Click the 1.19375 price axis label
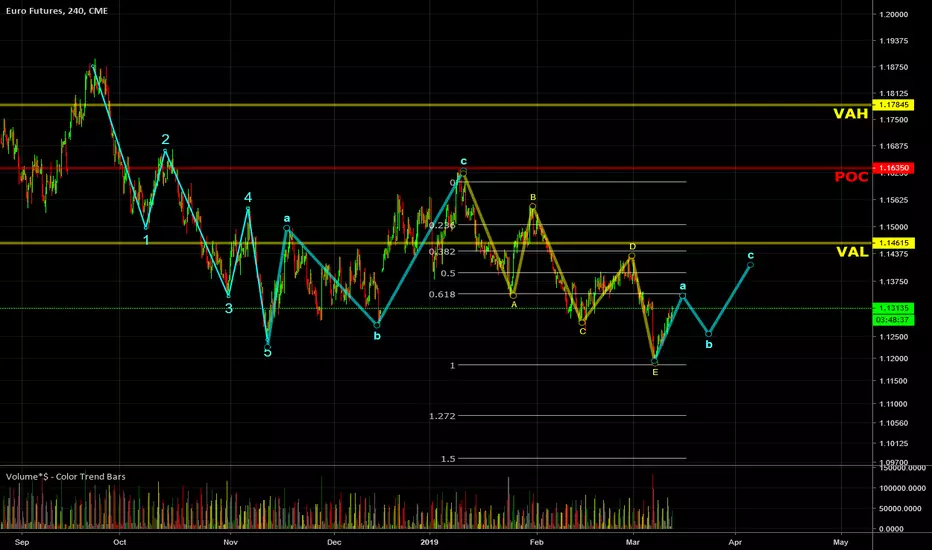This screenshot has height=550, width=932. (x=893, y=40)
